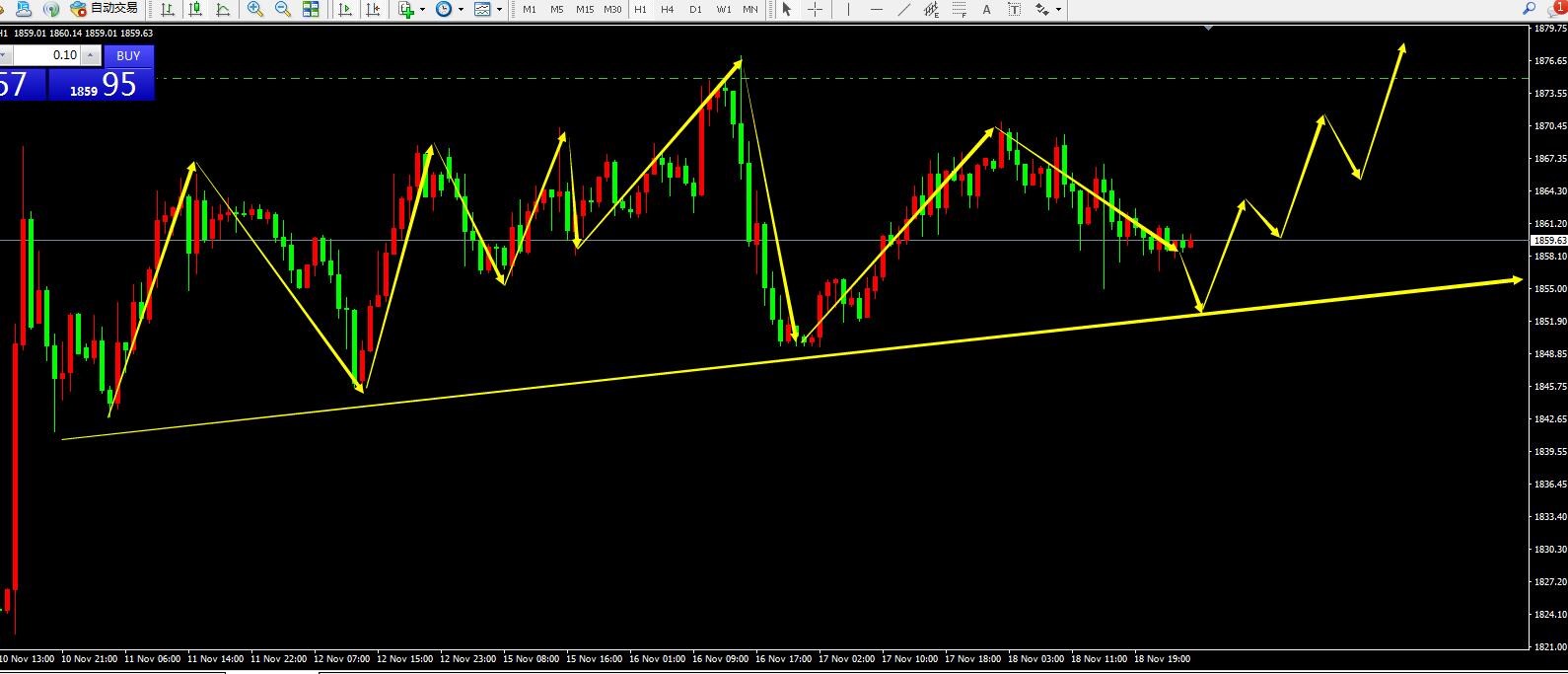The width and height of the screenshot is (1568, 674).
Task: Toggle chart shift from right edge
Action: pyautogui.click(x=372, y=9)
